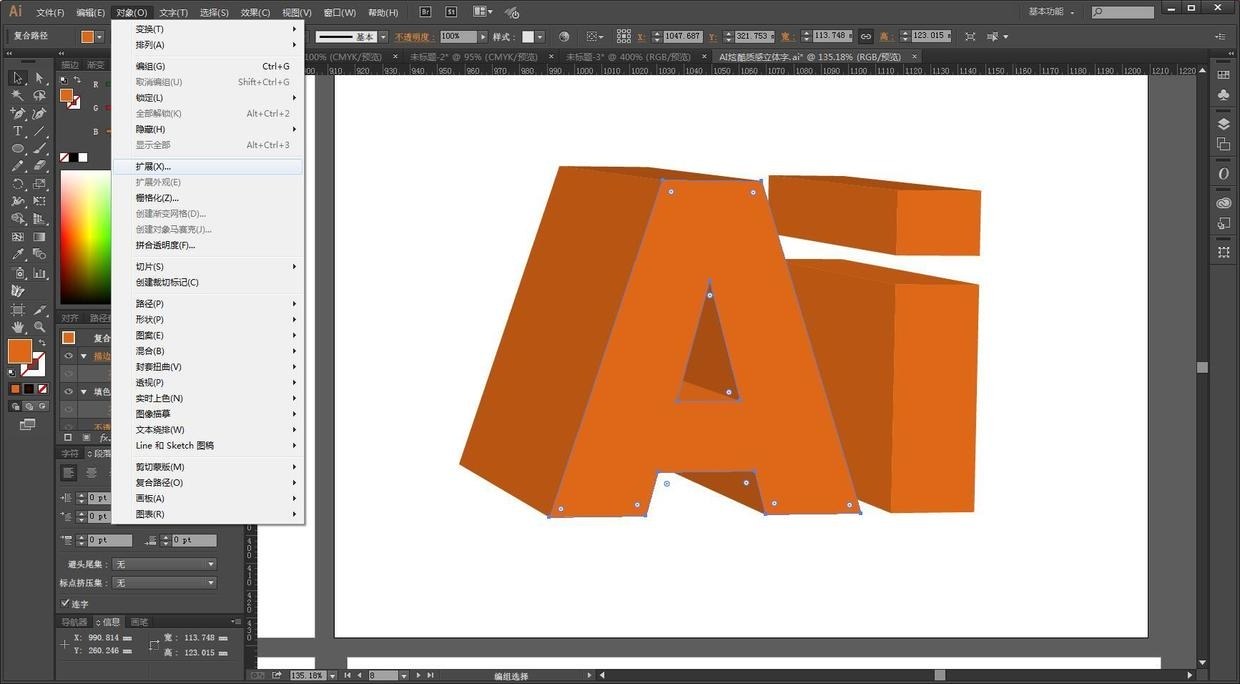Open the 标点挤压集 dropdown
This screenshot has height=684, width=1240.
click(x=164, y=583)
